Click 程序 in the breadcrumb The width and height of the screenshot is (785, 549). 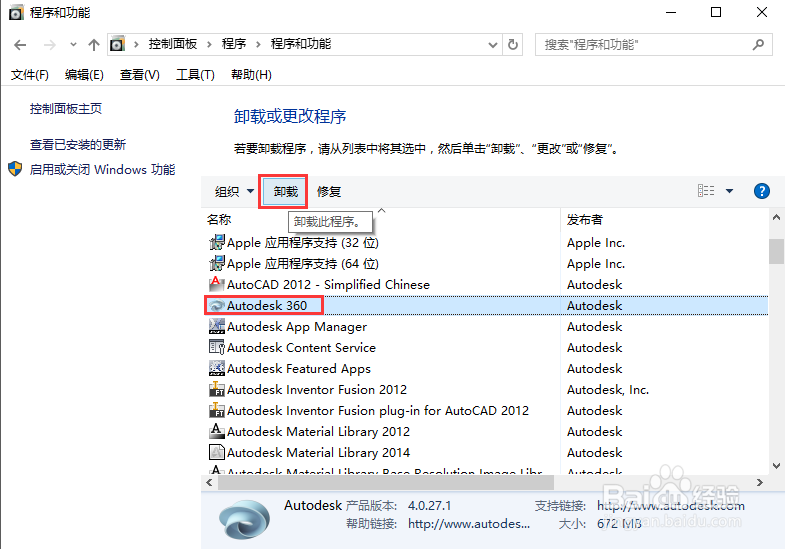(234, 44)
